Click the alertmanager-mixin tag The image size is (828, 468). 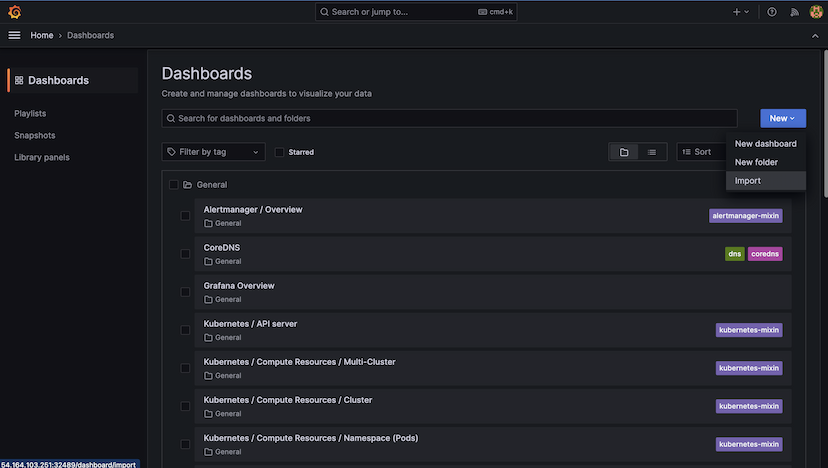click(x=746, y=216)
